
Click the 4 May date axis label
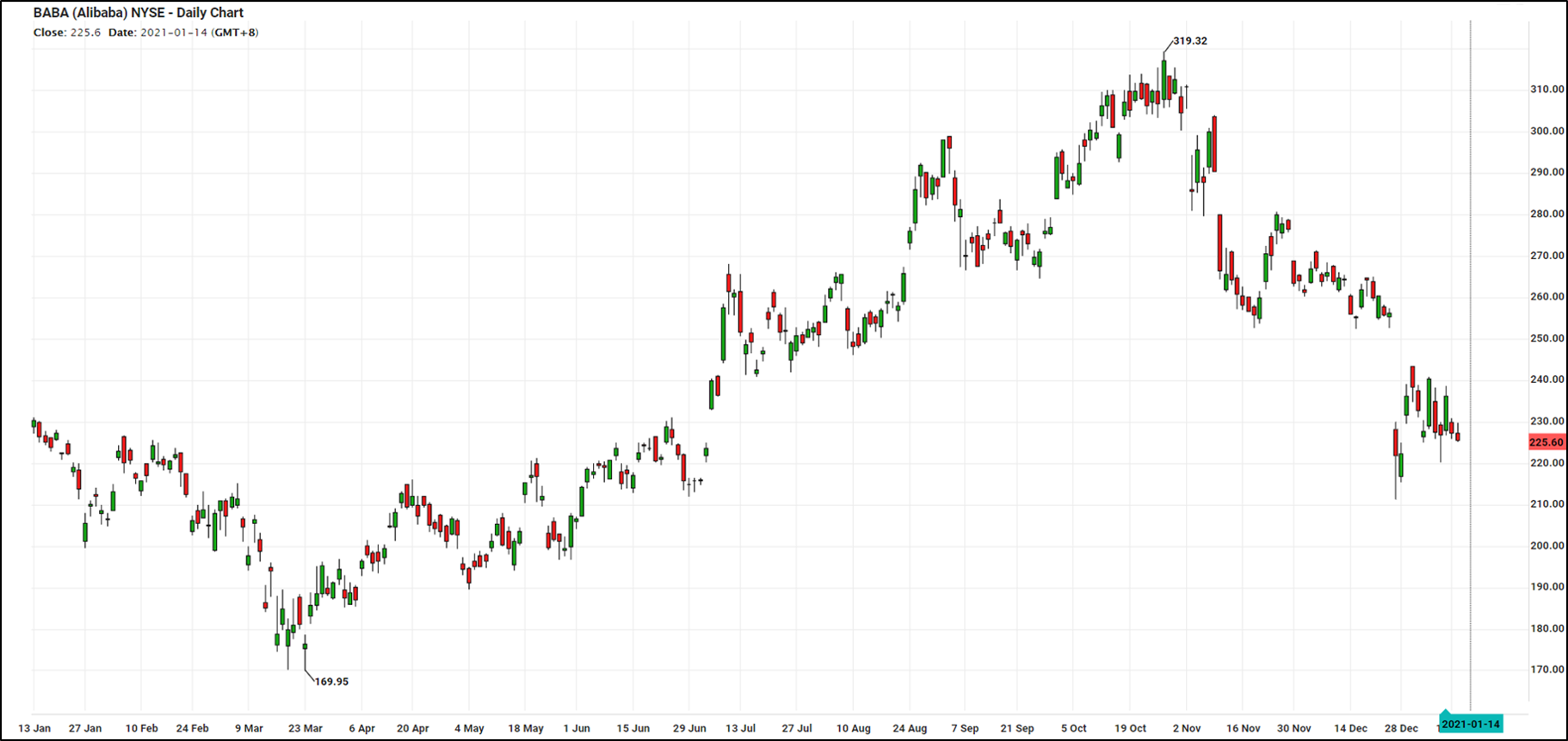pyautogui.click(x=469, y=728)
